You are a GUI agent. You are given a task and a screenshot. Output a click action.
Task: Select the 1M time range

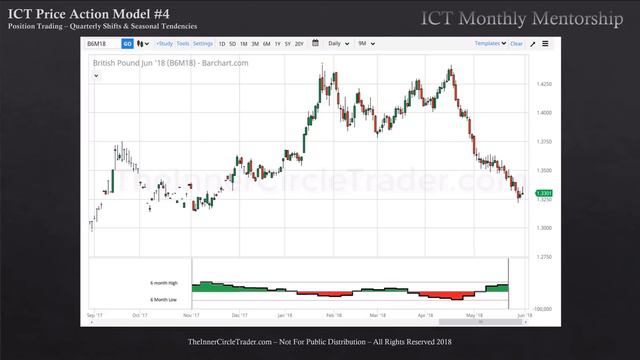[x=244, y=44]
